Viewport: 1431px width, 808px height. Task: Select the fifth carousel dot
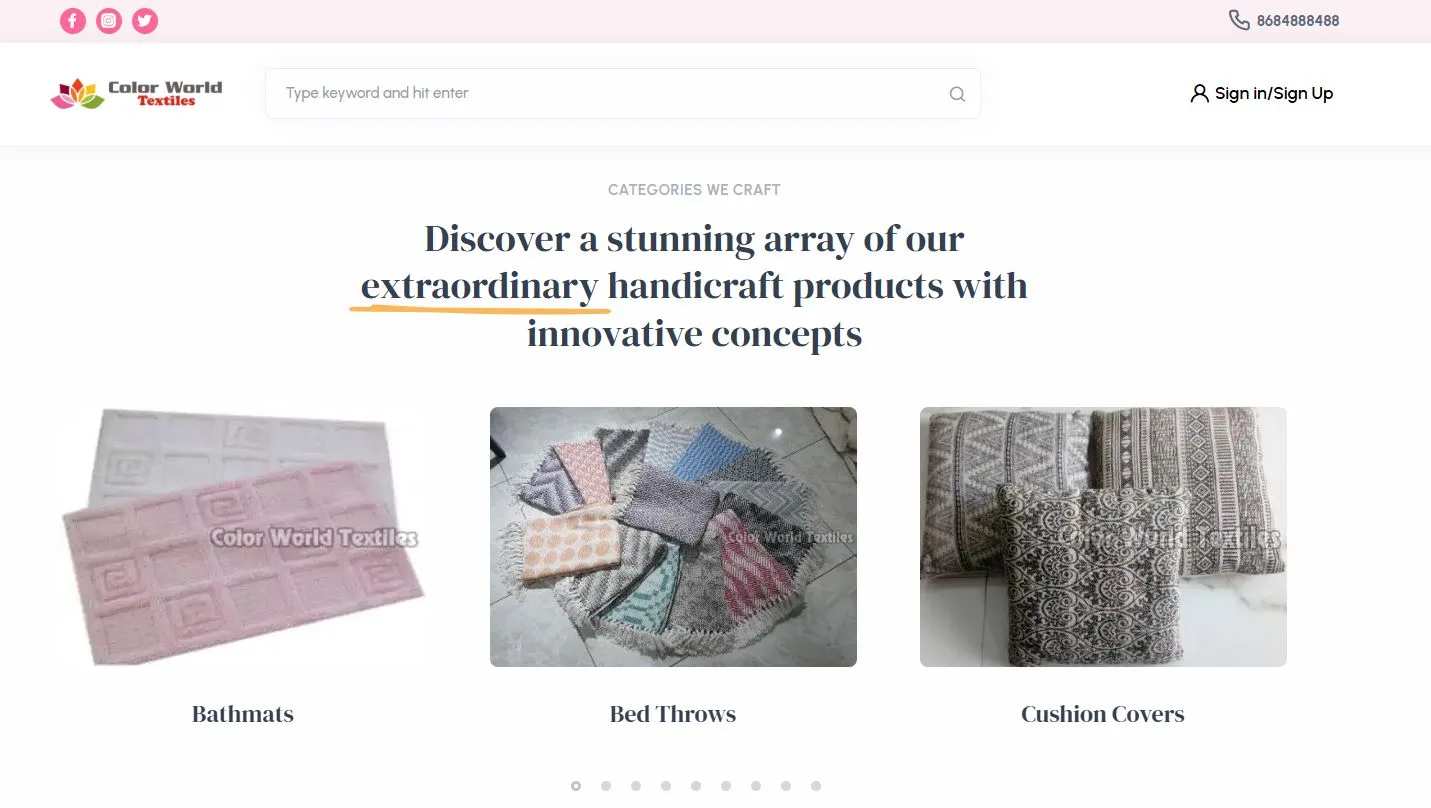tap(696, 786)
